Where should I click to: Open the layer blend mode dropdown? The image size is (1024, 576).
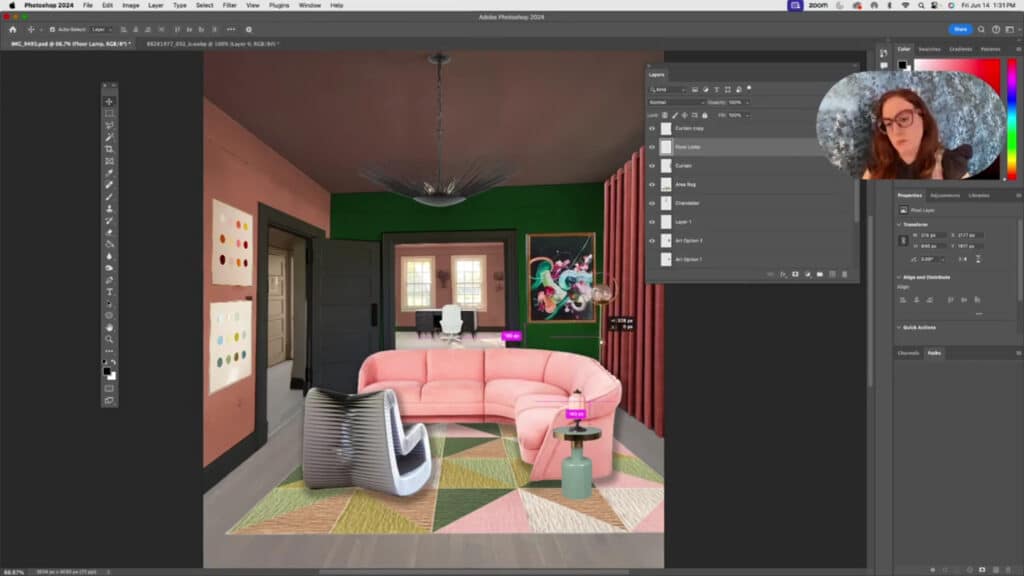[676, 102]
